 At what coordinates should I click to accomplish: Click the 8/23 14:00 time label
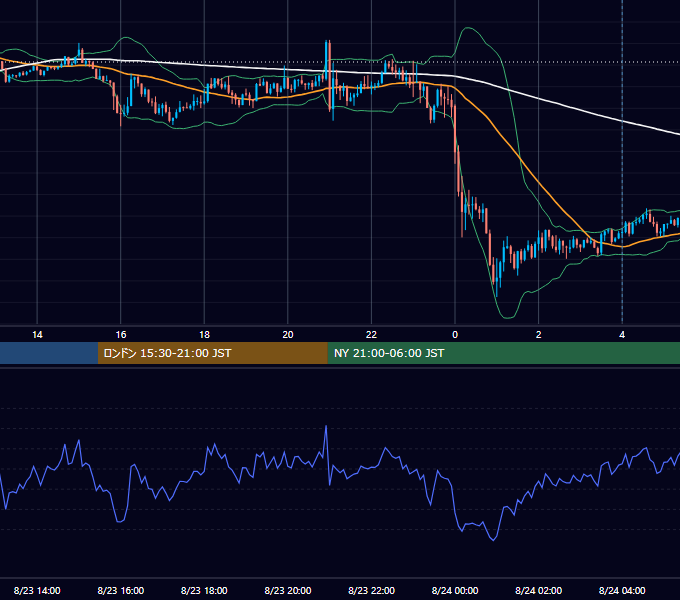pos(37,590)
